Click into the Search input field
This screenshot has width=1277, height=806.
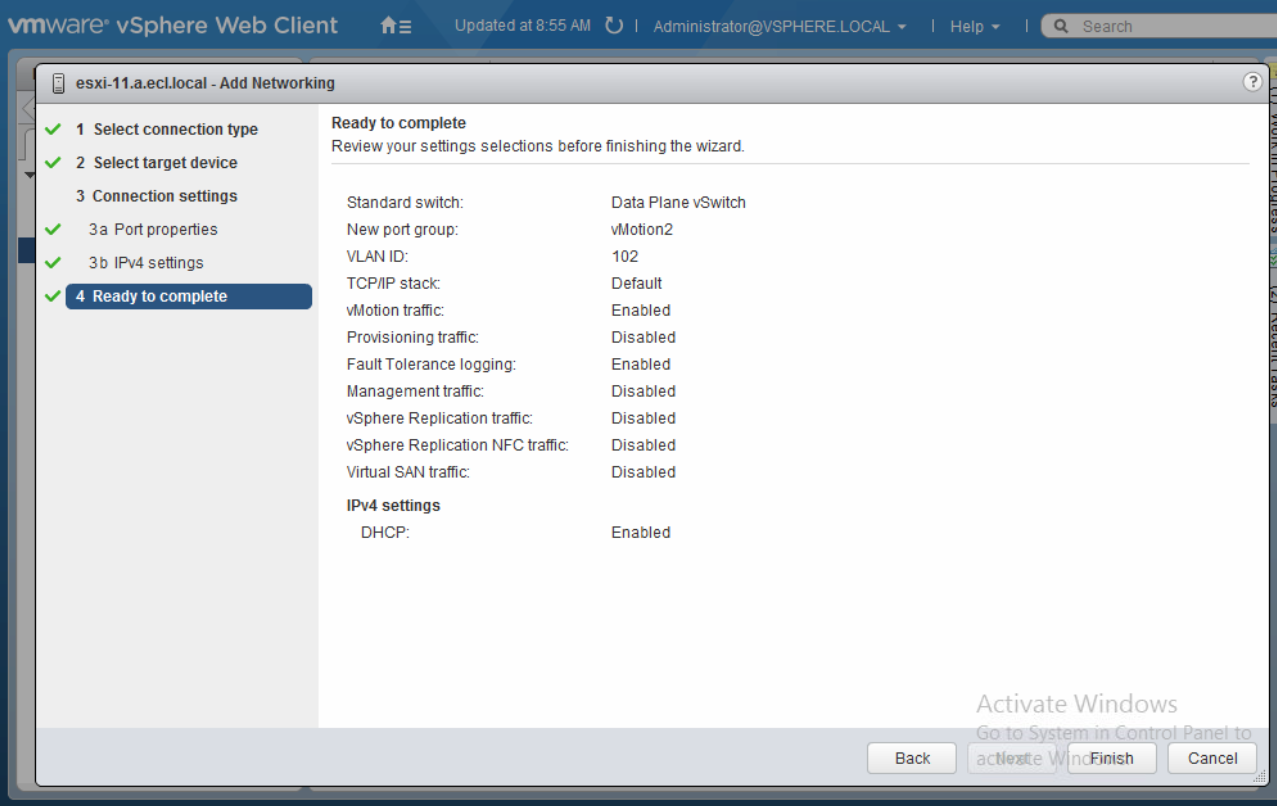pos(1170,27)
